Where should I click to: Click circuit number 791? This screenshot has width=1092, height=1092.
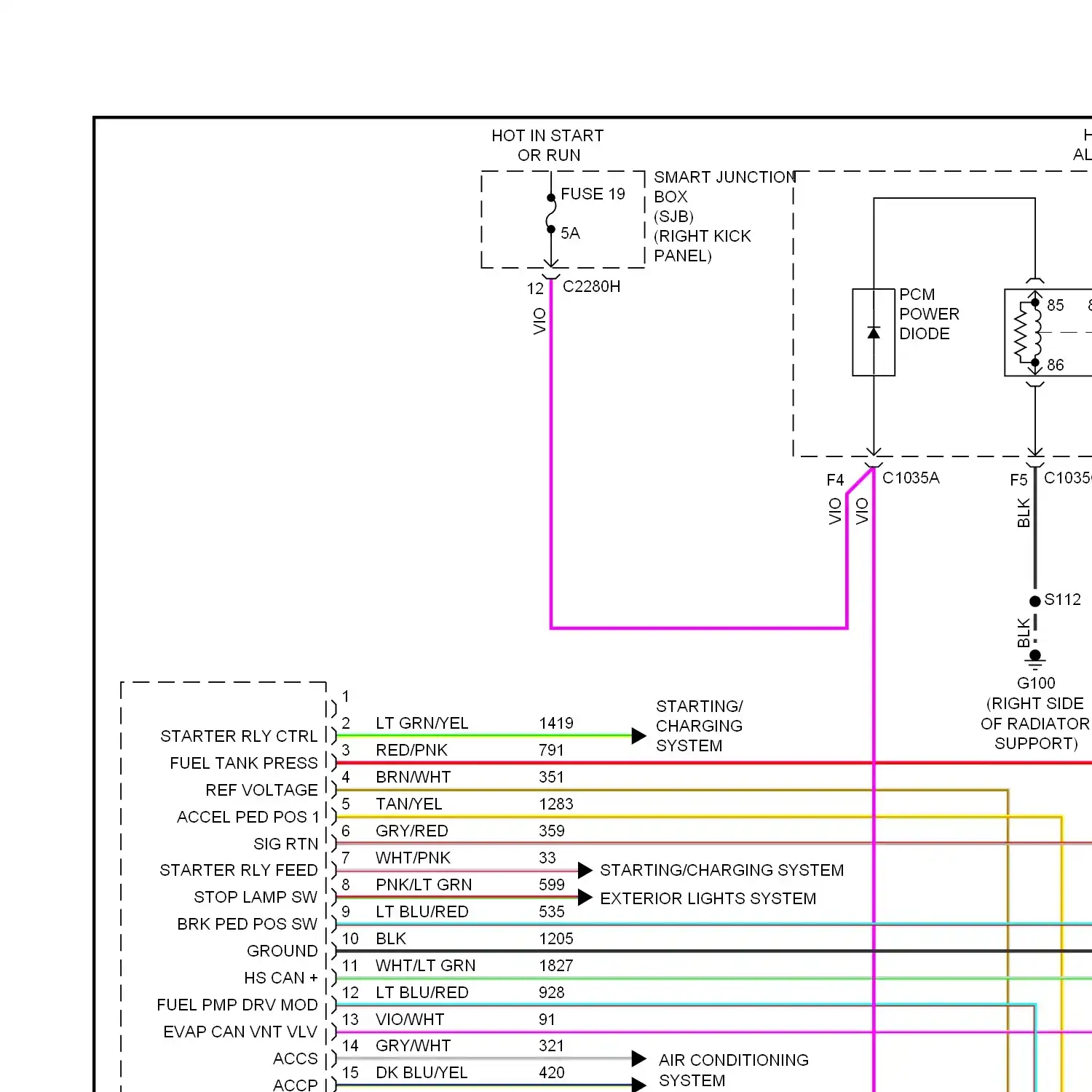[552, 751]
